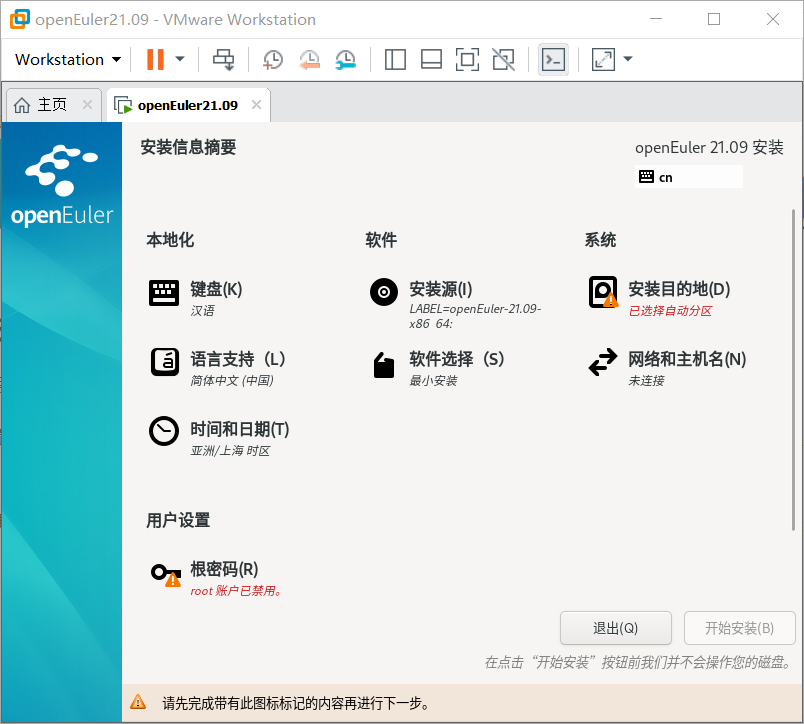Revert VM to previous snapshot
804x724 pixels.
(309, 59)
